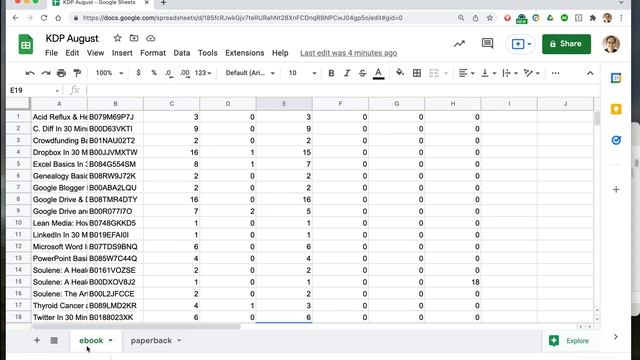Open the fill color picker

(x=400, y=73)
